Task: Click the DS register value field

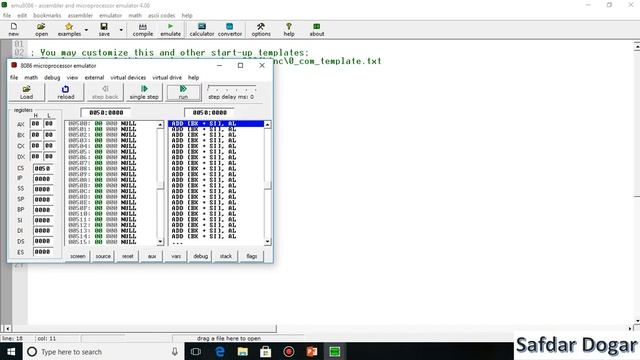Action: [42, 241]
